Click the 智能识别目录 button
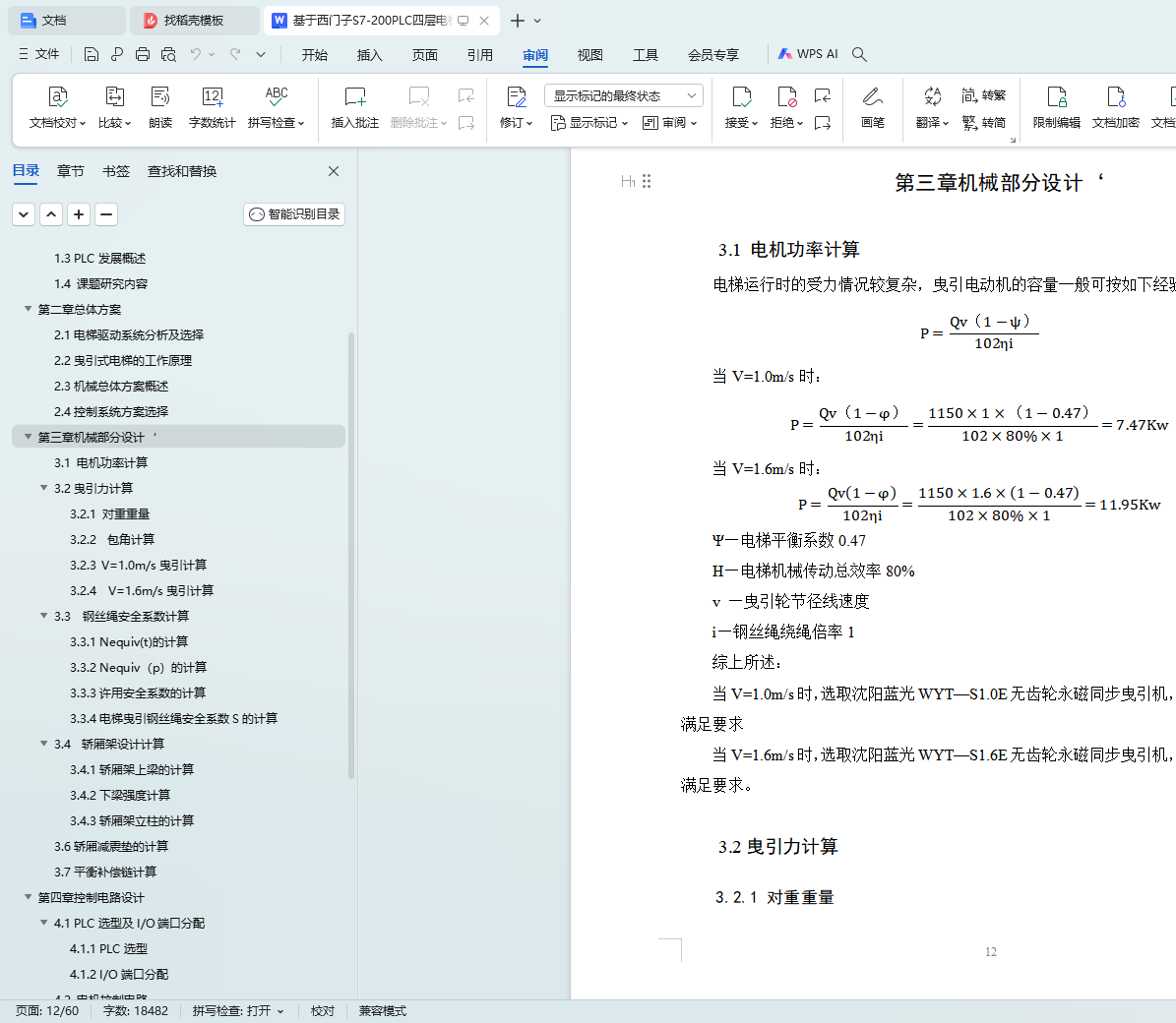Viewport: 1176px width, 1023px height. (294, 214)
